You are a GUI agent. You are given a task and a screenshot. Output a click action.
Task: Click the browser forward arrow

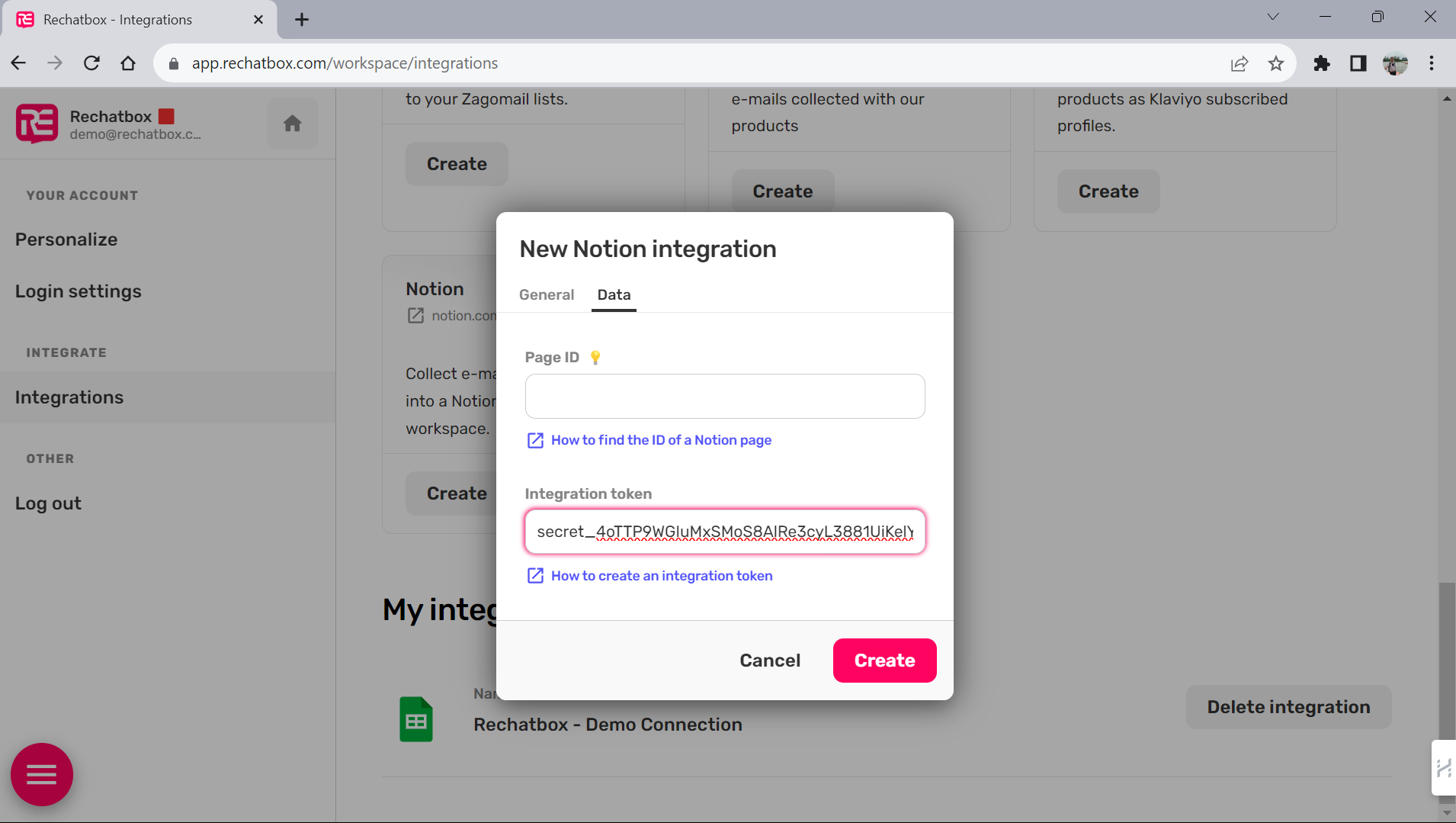coord(55,63)
